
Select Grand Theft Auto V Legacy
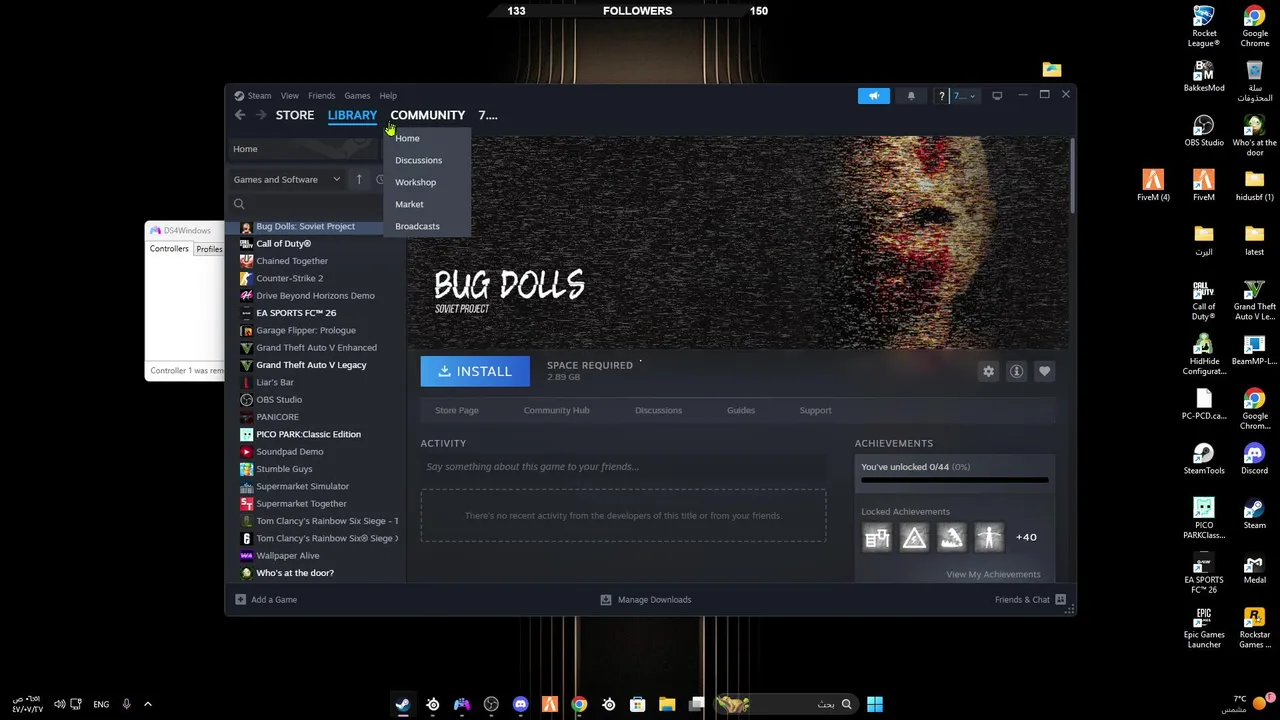pyautogui.click(x=312, y=365)
